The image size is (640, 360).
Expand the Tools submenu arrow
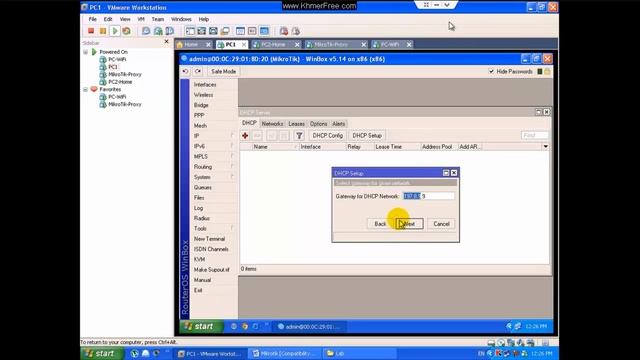[232, 228]
